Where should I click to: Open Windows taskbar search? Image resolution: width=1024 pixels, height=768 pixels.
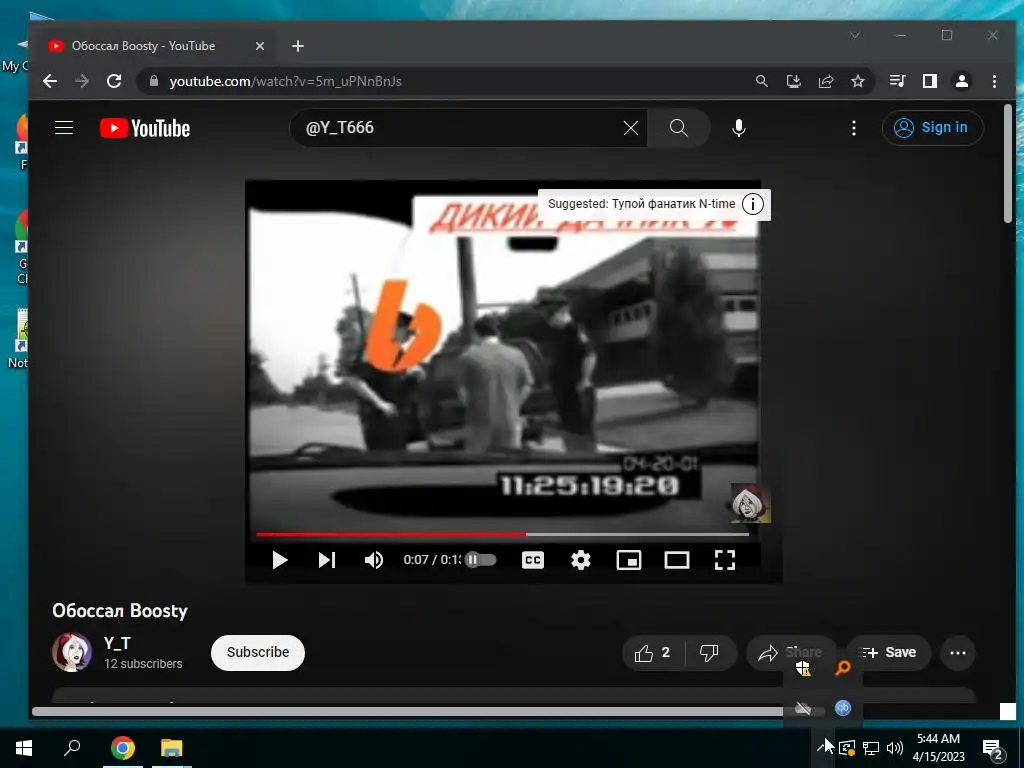[72, 748]
